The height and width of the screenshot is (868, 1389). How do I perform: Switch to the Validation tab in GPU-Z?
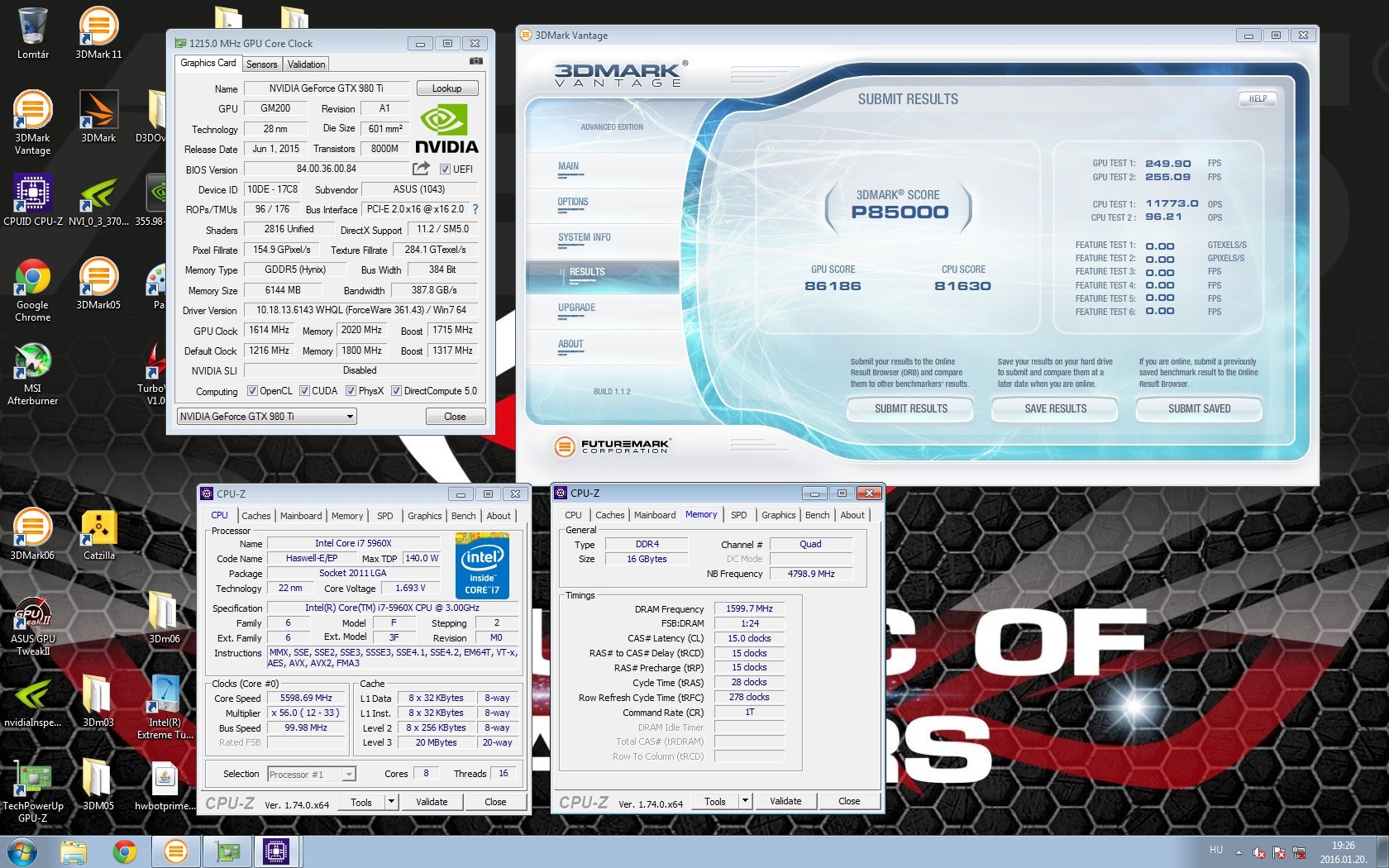click(x=306, y=64)
